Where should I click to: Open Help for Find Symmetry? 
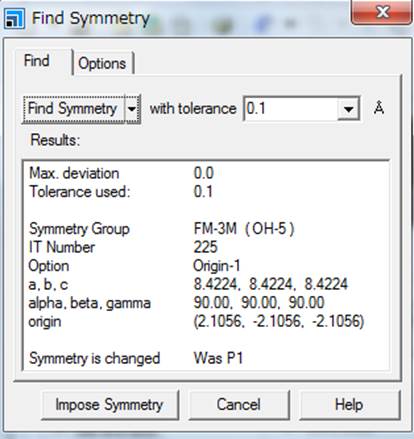(x=349, y=405)
